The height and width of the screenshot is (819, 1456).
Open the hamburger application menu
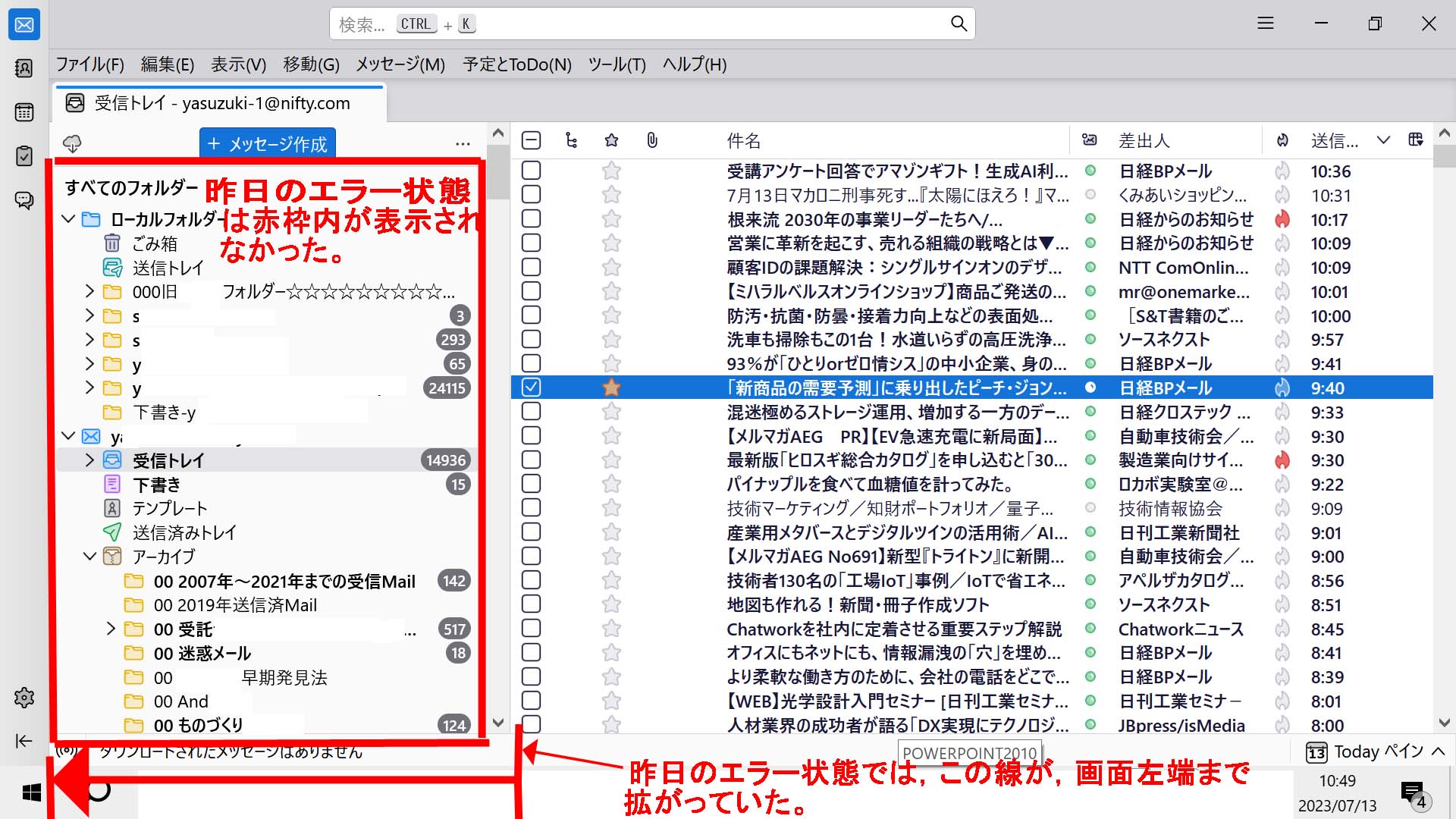pyautogui.click(x=1266, y=24)
